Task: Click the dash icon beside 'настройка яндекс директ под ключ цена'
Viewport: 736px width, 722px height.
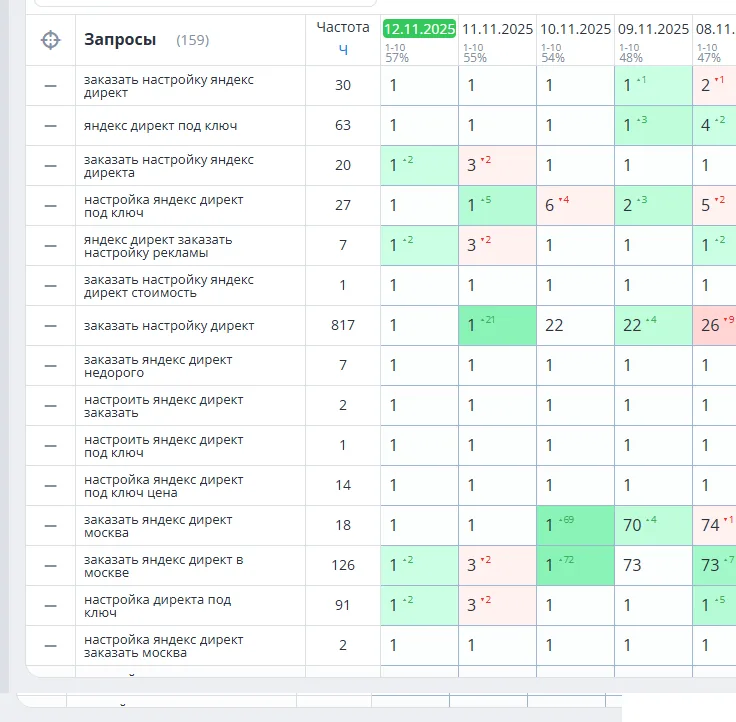Action: 51,486
